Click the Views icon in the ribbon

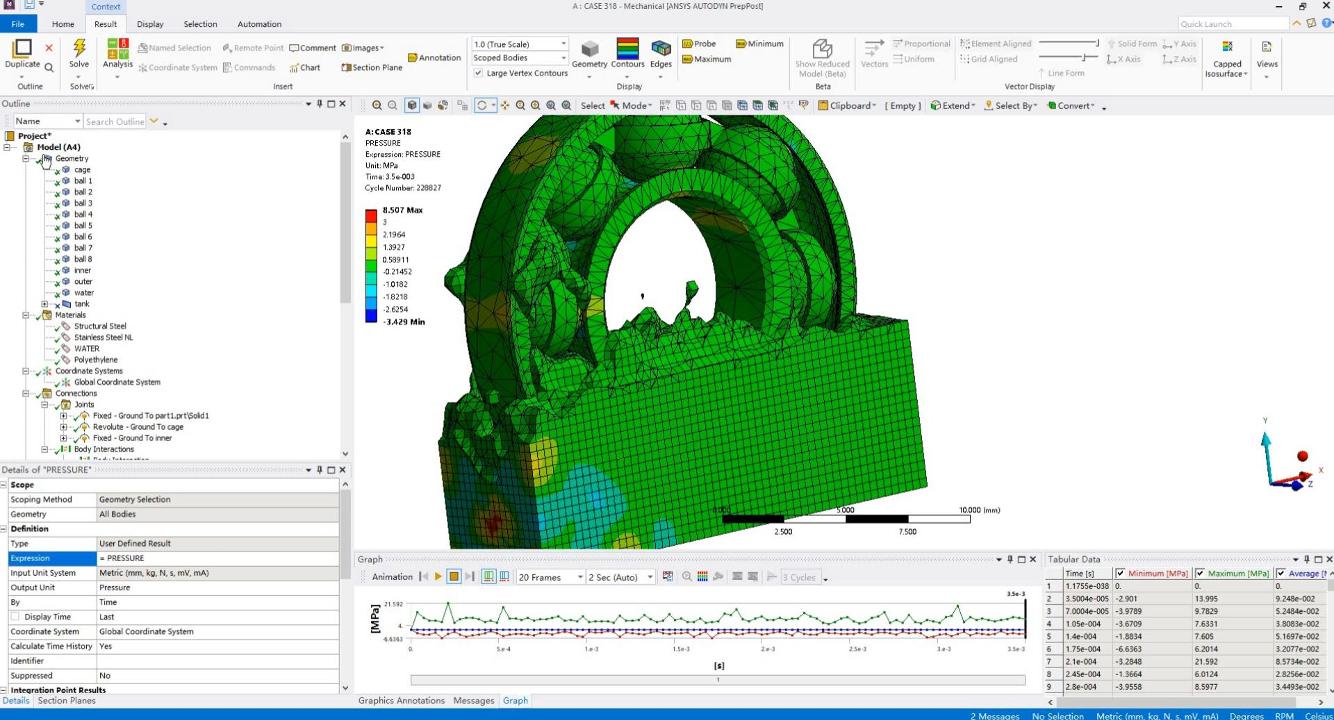[x=1267, y=48]
